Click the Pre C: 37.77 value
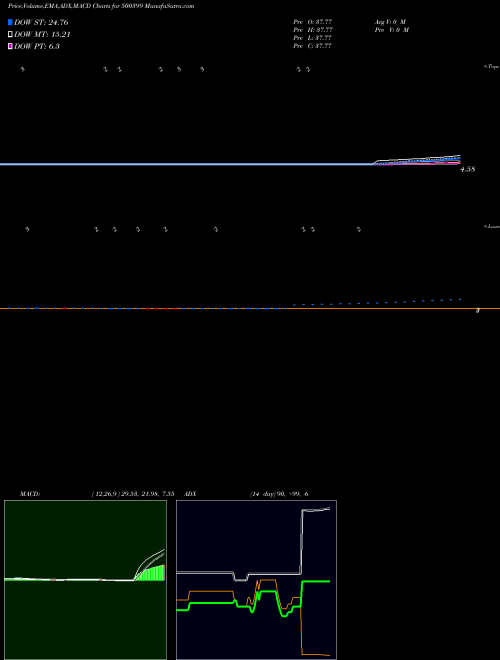The height and width of the screenshot is (660, 500). click(313, 46)
